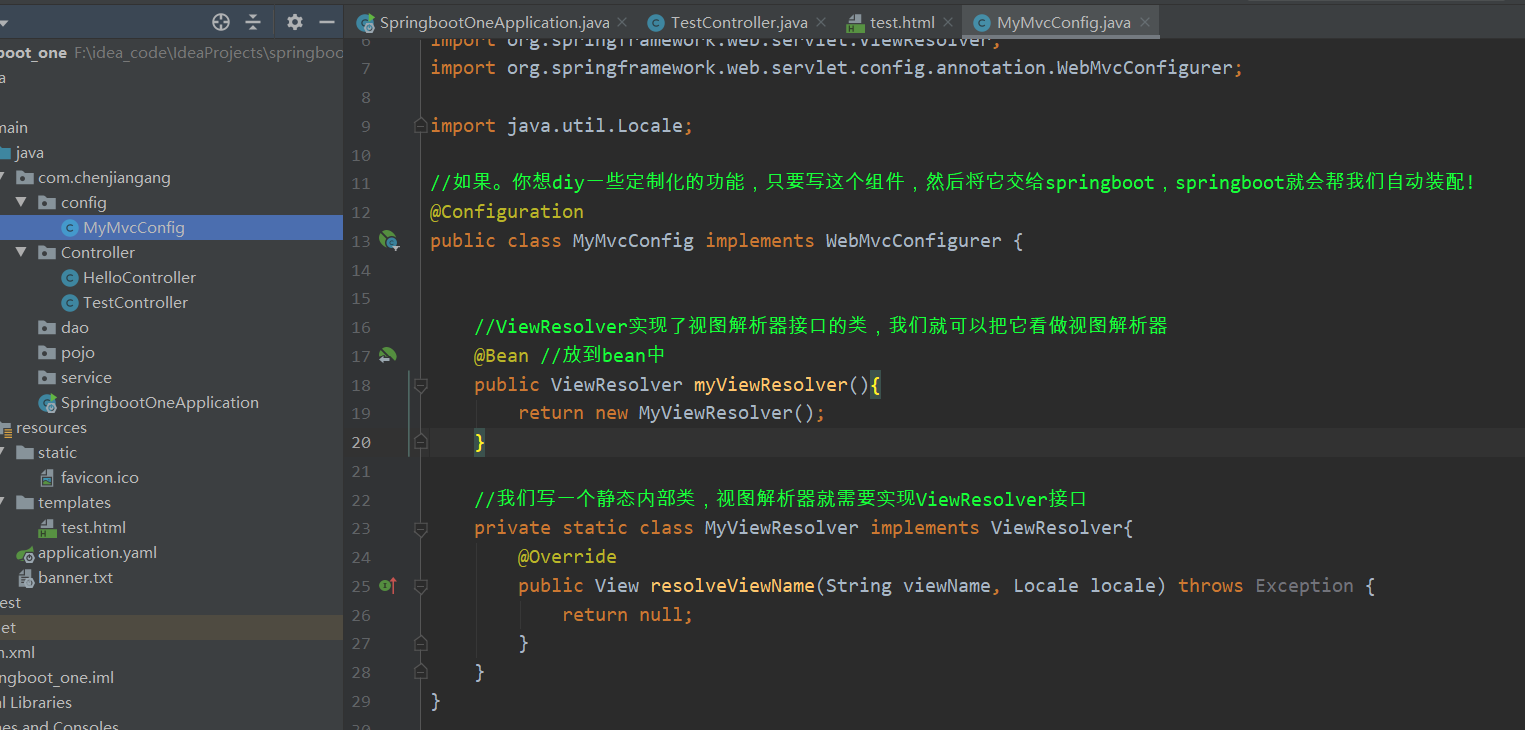Open project panel settings gear
The image size is (1525, 730).
[x=294, y=21]
